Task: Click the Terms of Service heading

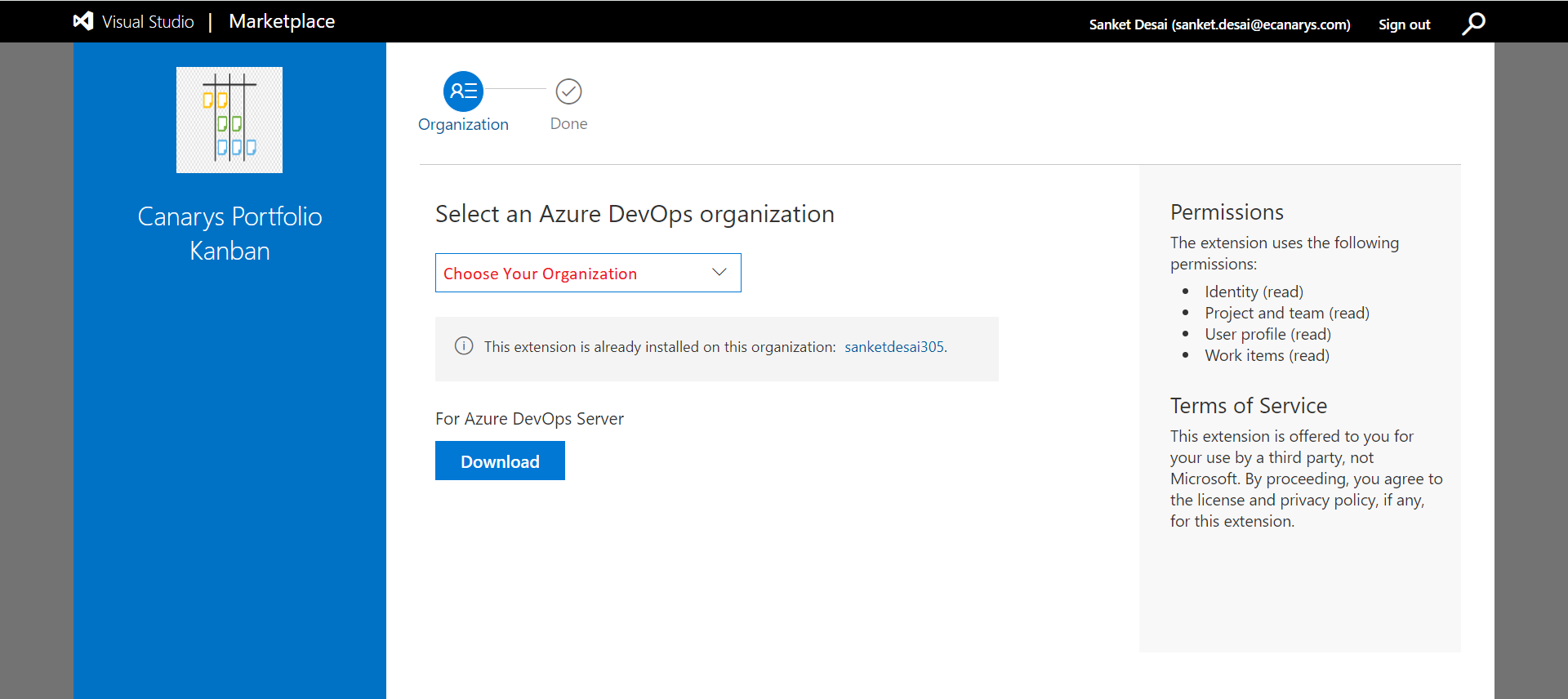Action: click(x=1248, y=406)
